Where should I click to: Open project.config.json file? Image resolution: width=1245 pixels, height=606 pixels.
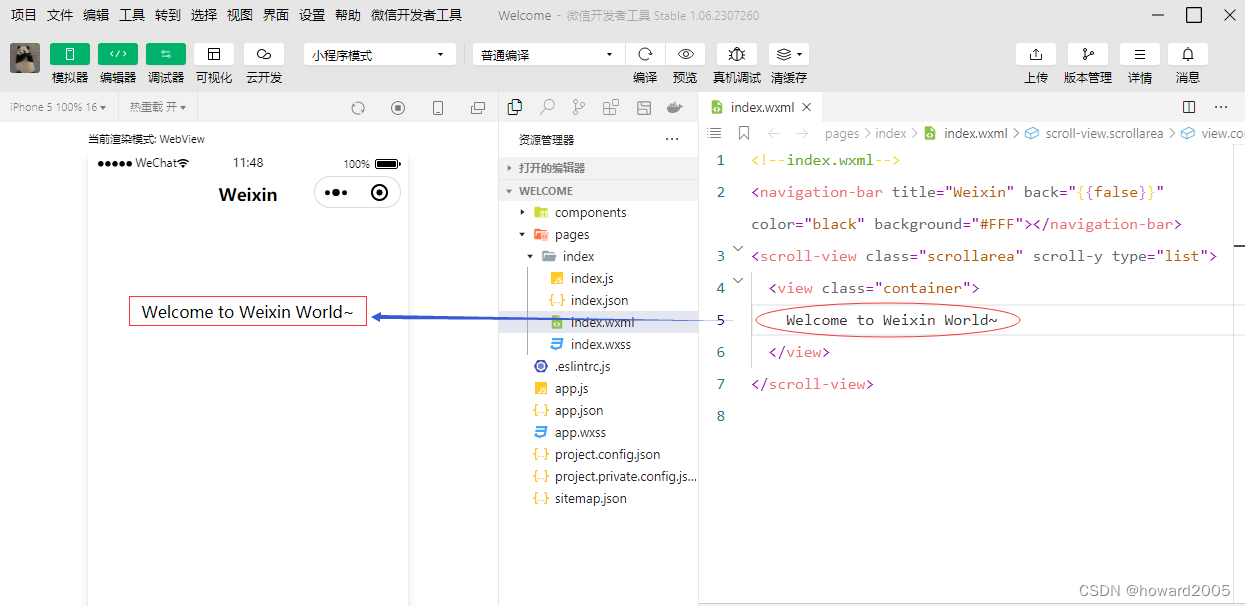tap(598, 454)
